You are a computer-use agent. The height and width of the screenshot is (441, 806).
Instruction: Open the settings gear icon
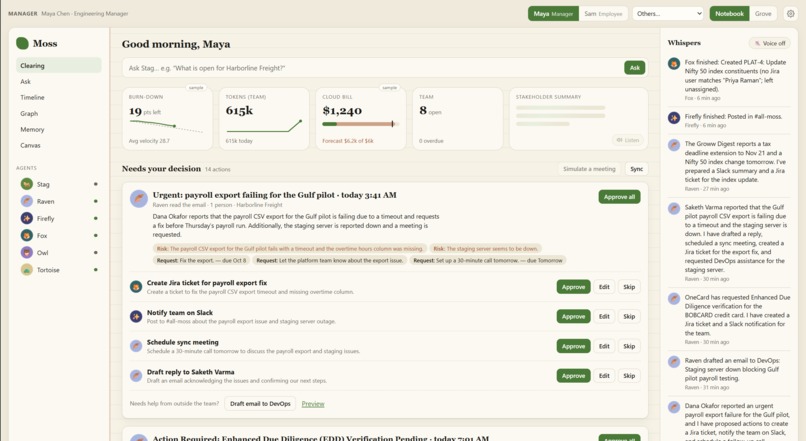click(x=790, y=14)
